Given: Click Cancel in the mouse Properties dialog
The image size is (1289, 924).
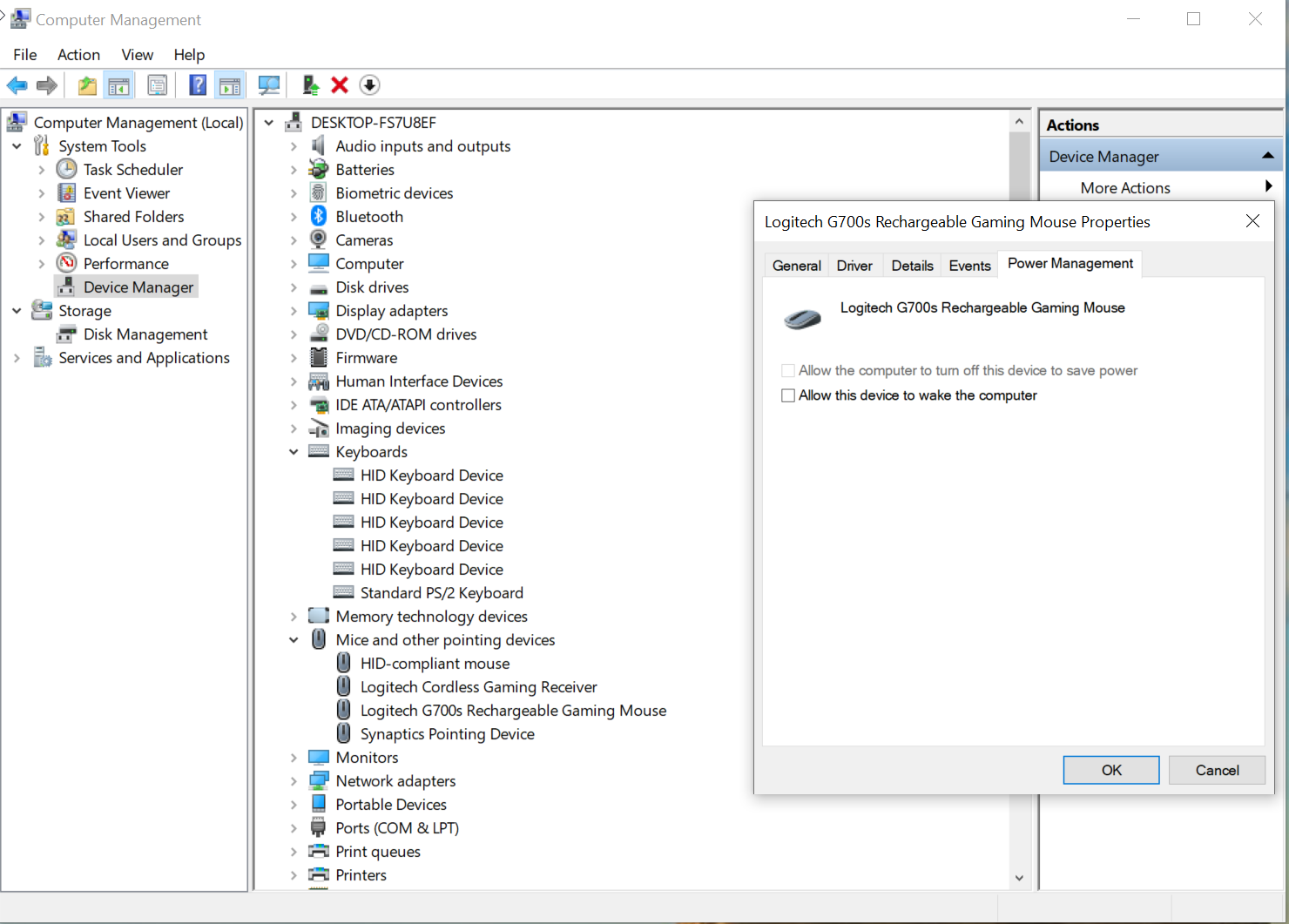Looking at the screenshot, I should [1217, 770].
